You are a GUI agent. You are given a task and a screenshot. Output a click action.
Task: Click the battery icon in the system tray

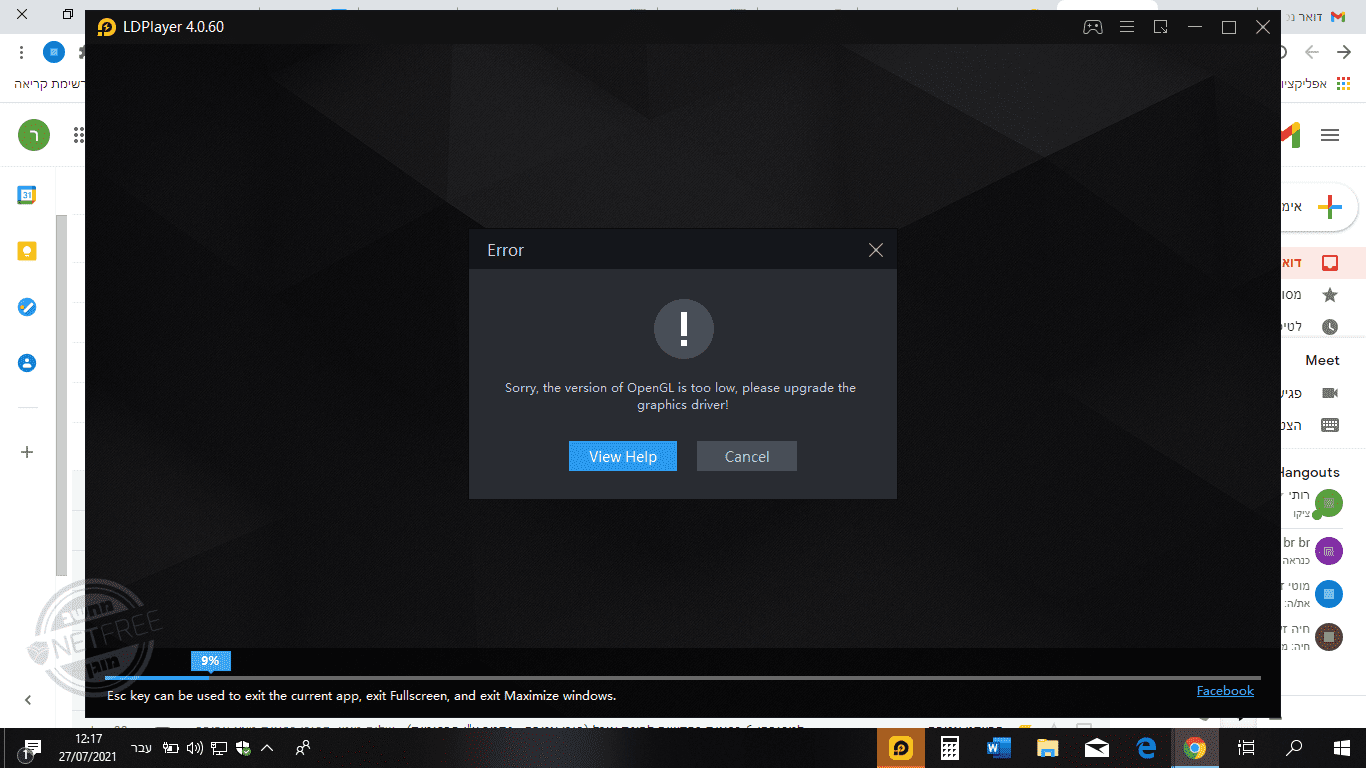point(171,748)
